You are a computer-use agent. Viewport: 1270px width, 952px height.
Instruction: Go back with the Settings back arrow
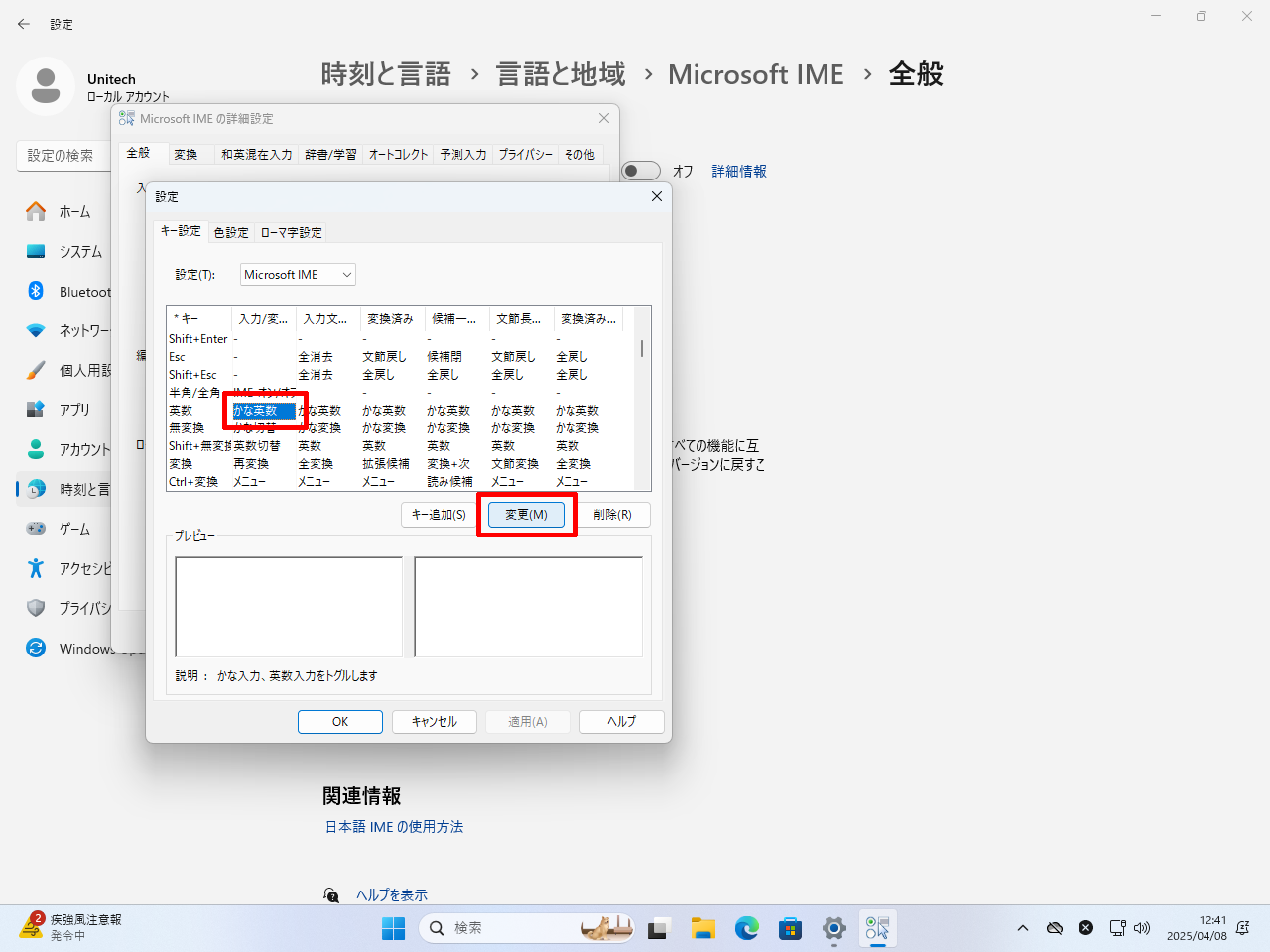(24, 24)
